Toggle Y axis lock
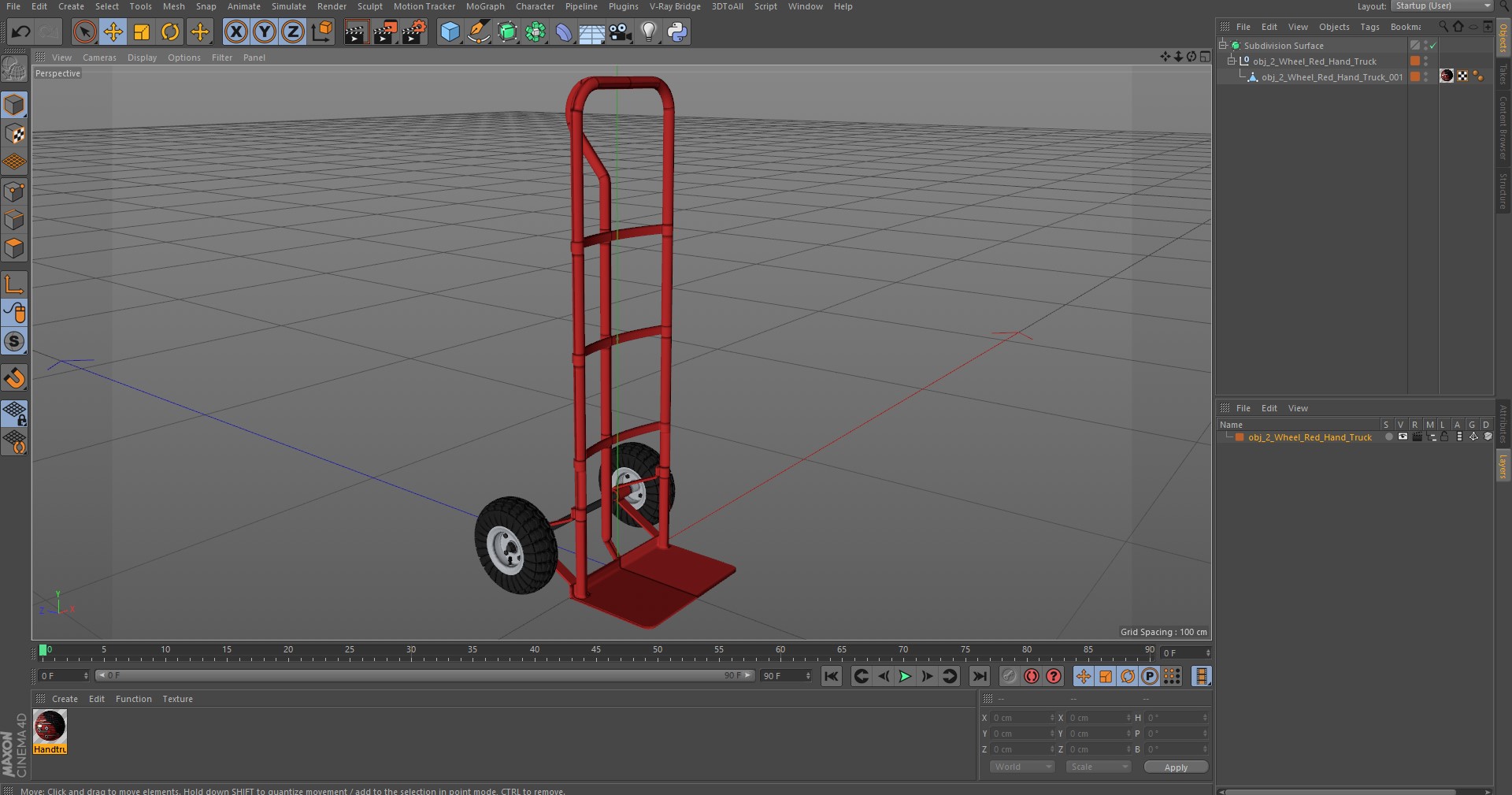The height and width of the screenshot is (795, 1512). click(265, 32)
